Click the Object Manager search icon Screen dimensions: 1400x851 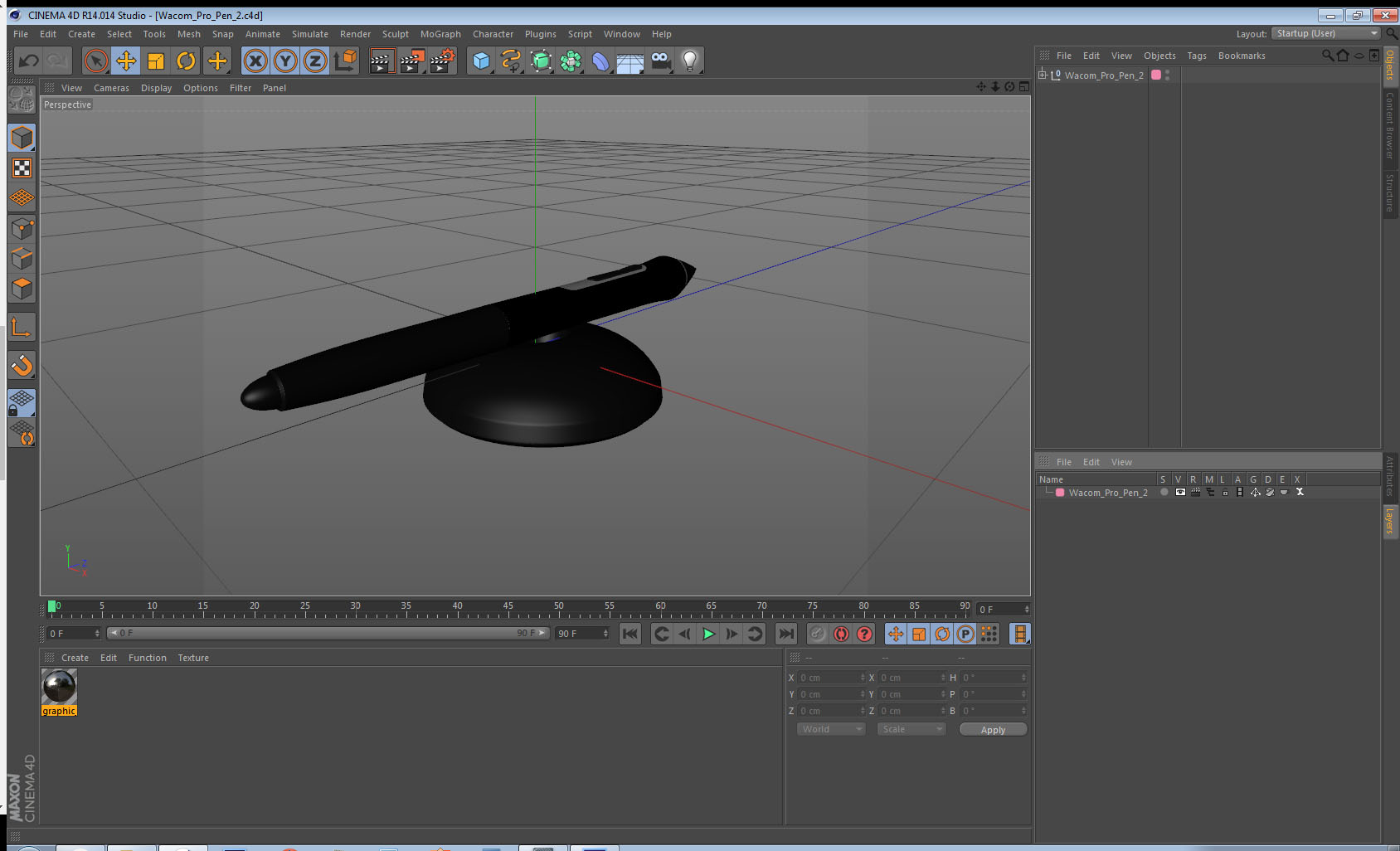[1328, 56]
